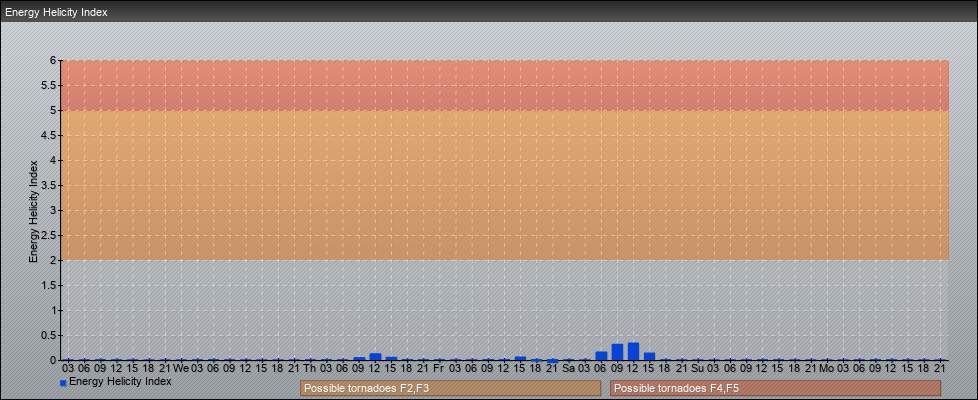Click the We day label on x-axis
978x400 pixels.
pyautogui.click(x=181, y=369)
